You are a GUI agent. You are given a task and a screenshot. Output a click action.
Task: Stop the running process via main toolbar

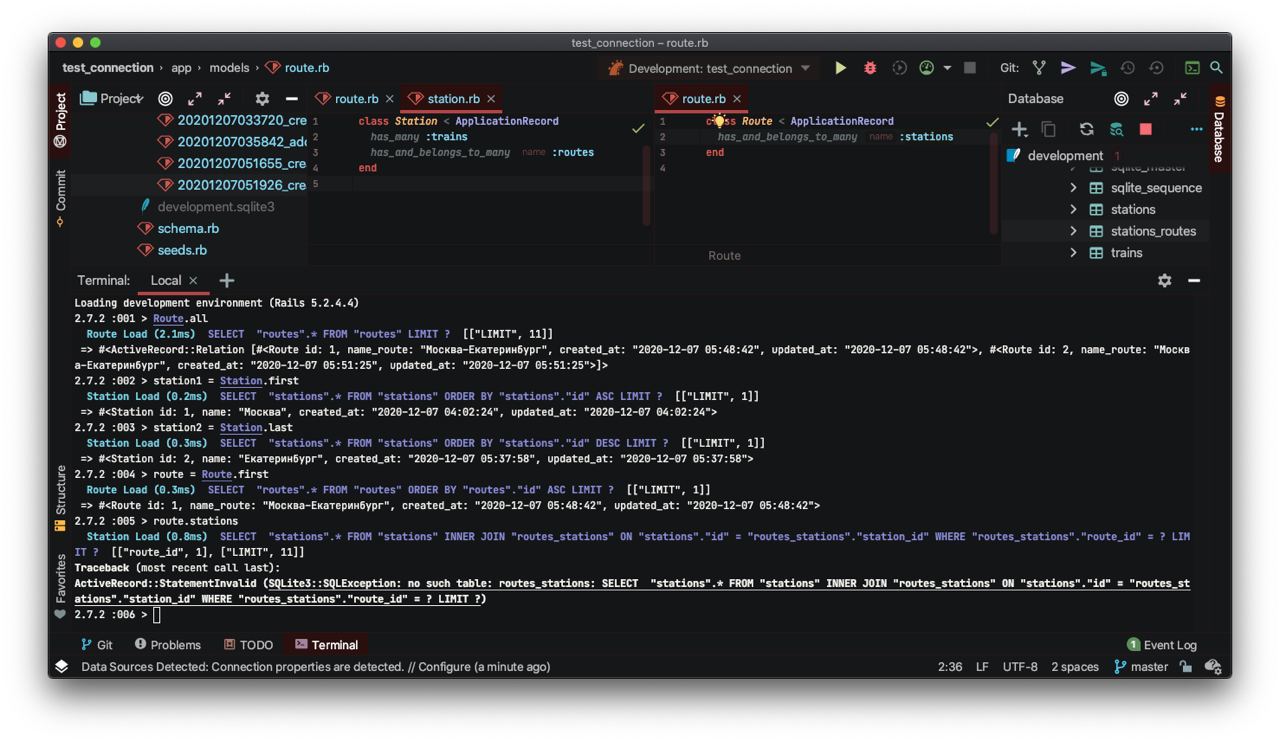(969, 68)
